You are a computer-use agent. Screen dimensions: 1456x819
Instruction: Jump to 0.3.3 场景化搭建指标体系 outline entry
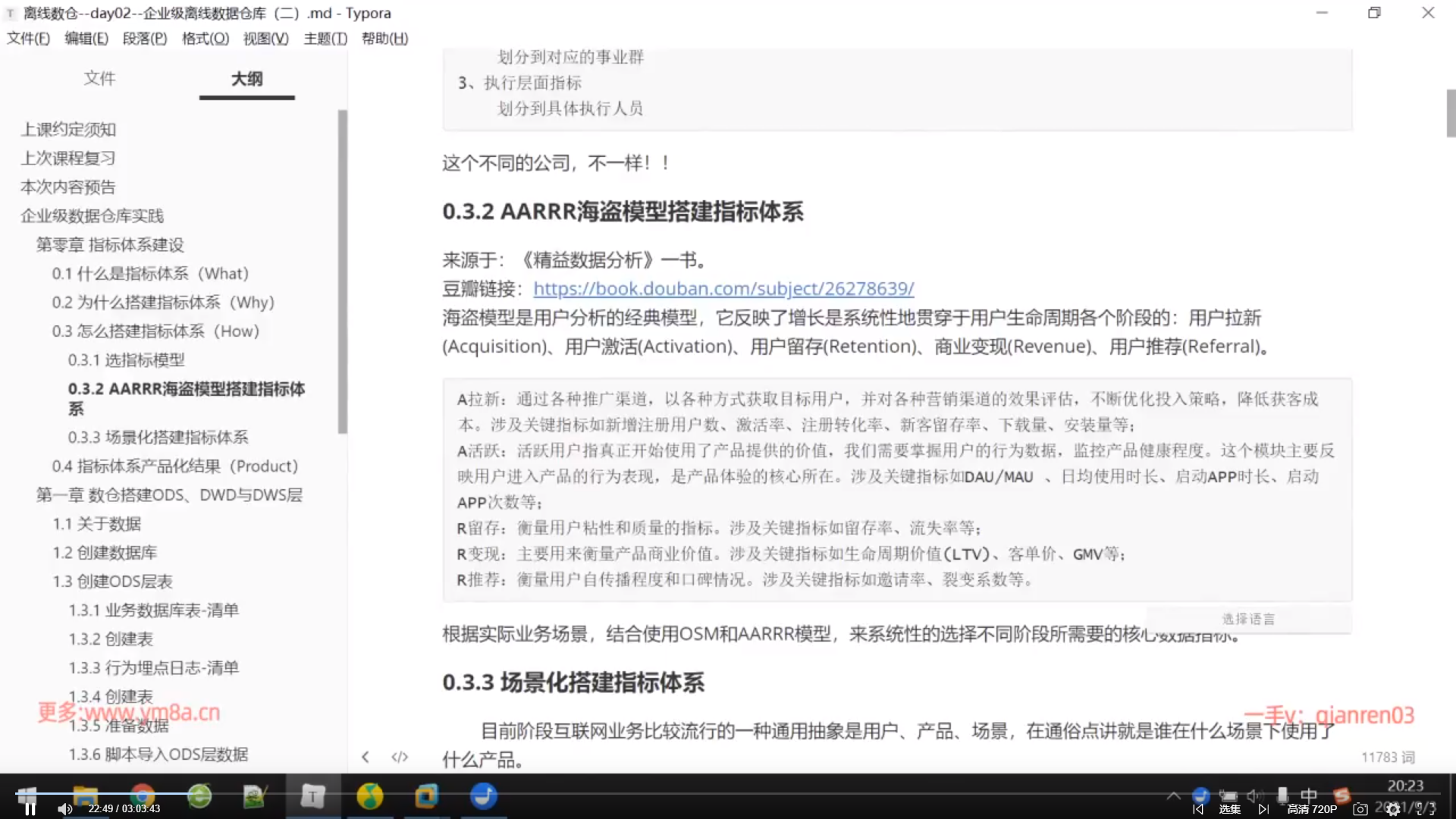click(x=158, y=438)
